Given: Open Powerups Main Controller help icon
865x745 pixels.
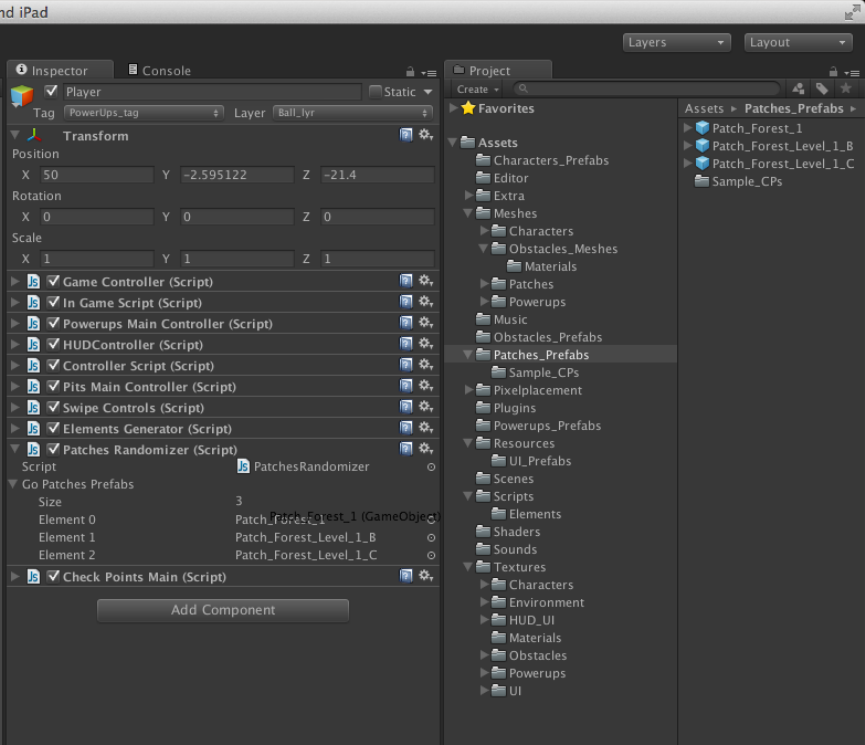Looking at the screenshot, I should pos(406,323).
